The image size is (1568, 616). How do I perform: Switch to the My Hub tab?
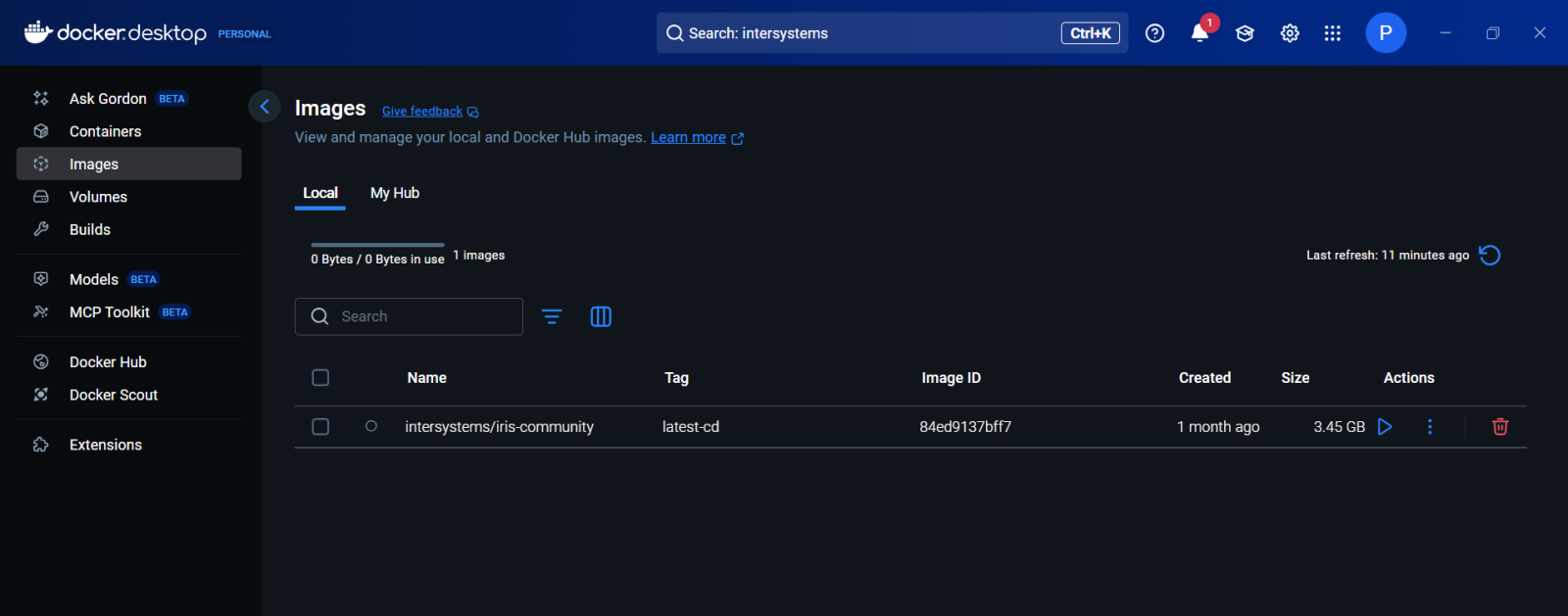[395, 193]
